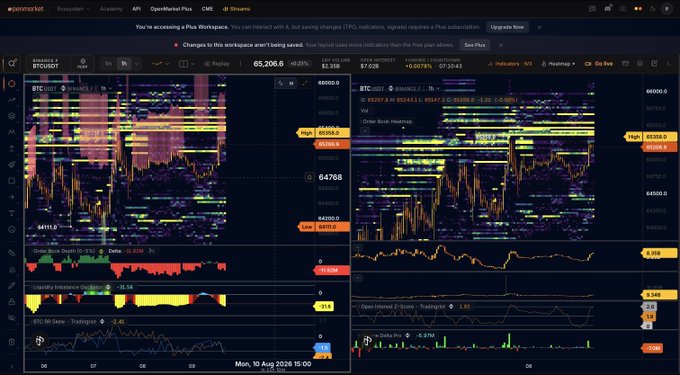Select the zigzag pattern drawing tool
The width and height of the screenshot is (680, 375).
pos(12,132)
